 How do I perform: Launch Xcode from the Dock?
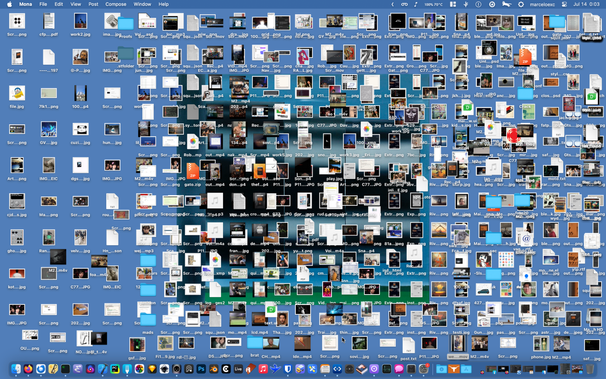102,369
